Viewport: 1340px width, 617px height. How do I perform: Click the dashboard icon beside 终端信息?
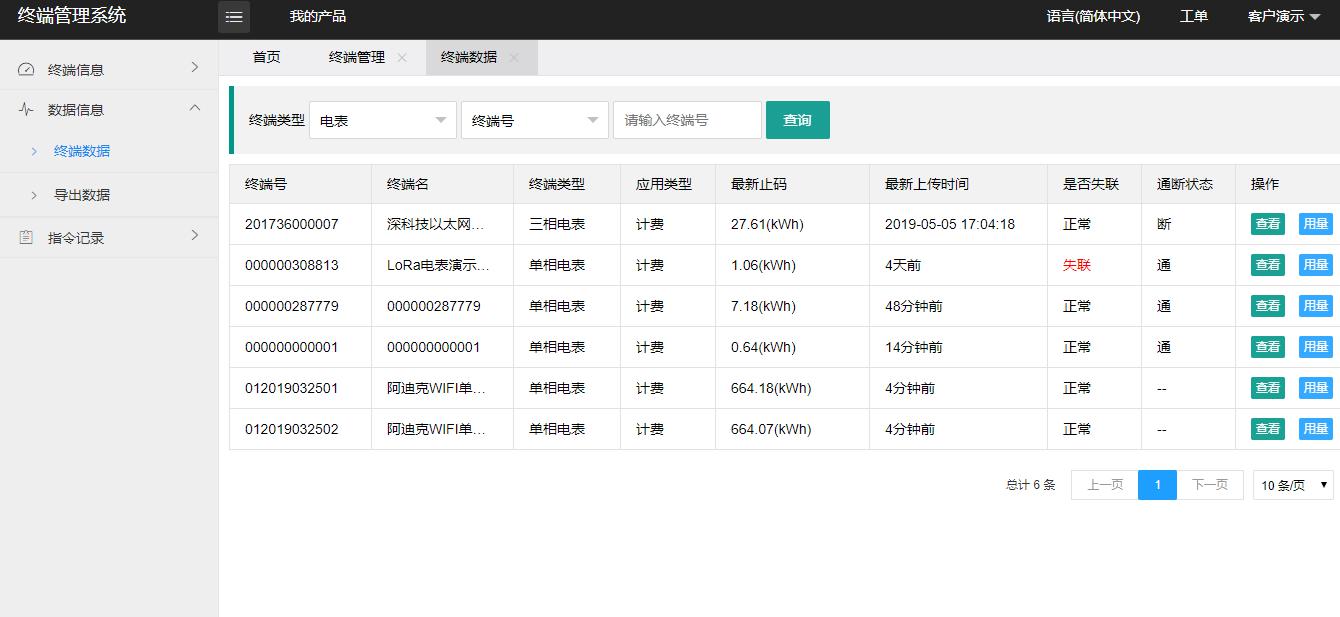[x=27, y=70]
